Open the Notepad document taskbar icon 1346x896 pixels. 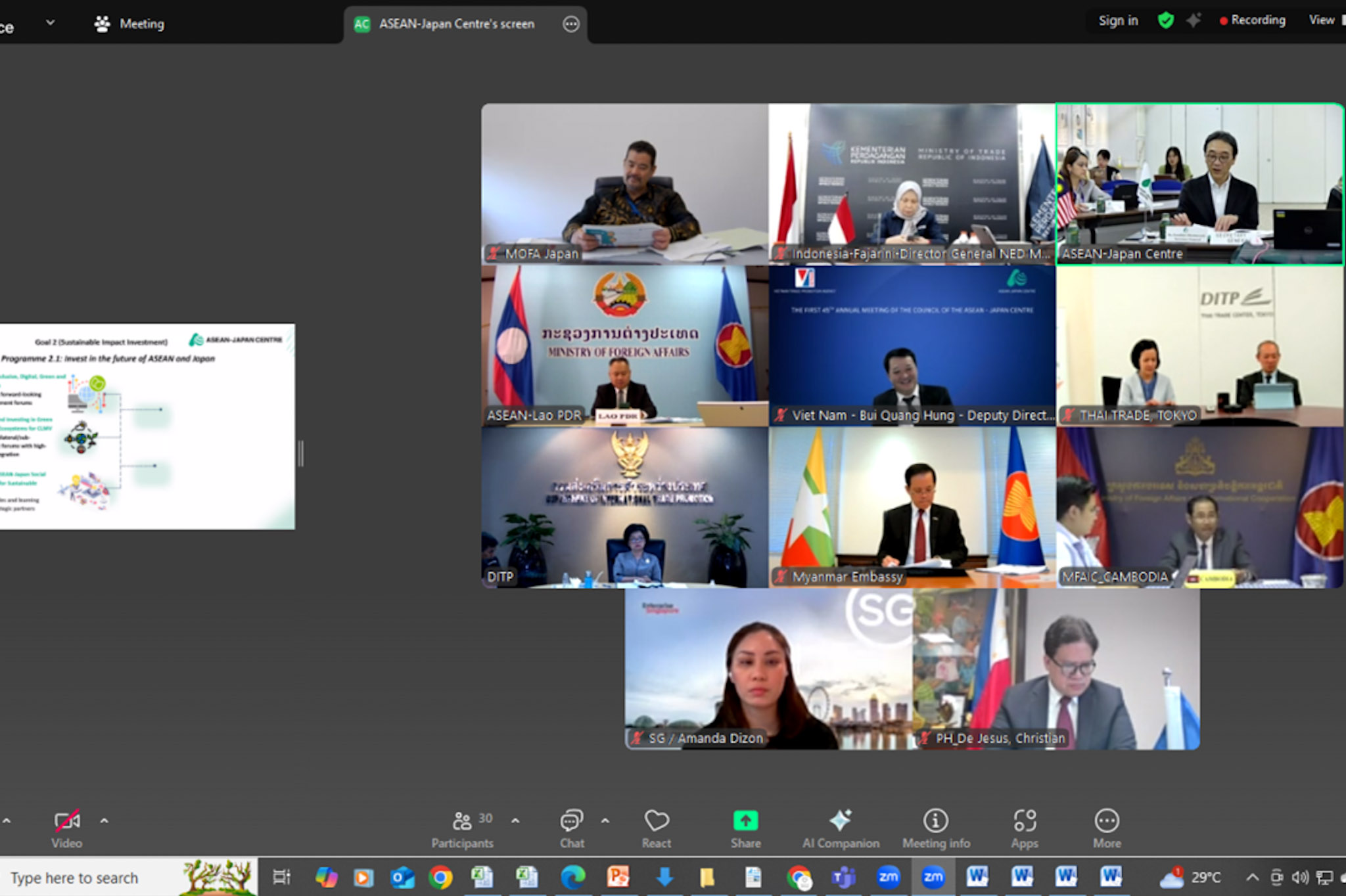pos(753,877)
